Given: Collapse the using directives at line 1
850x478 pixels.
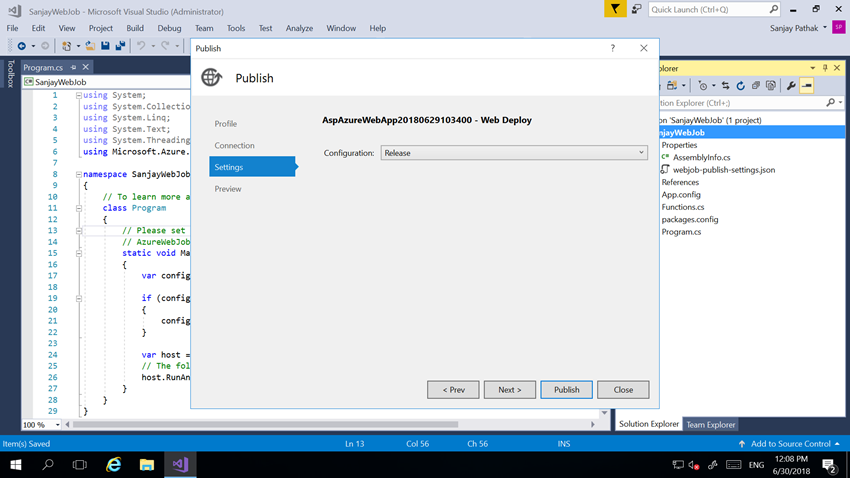Looking at the screenshot, I should pyautogui.click(x=79, y=95).
